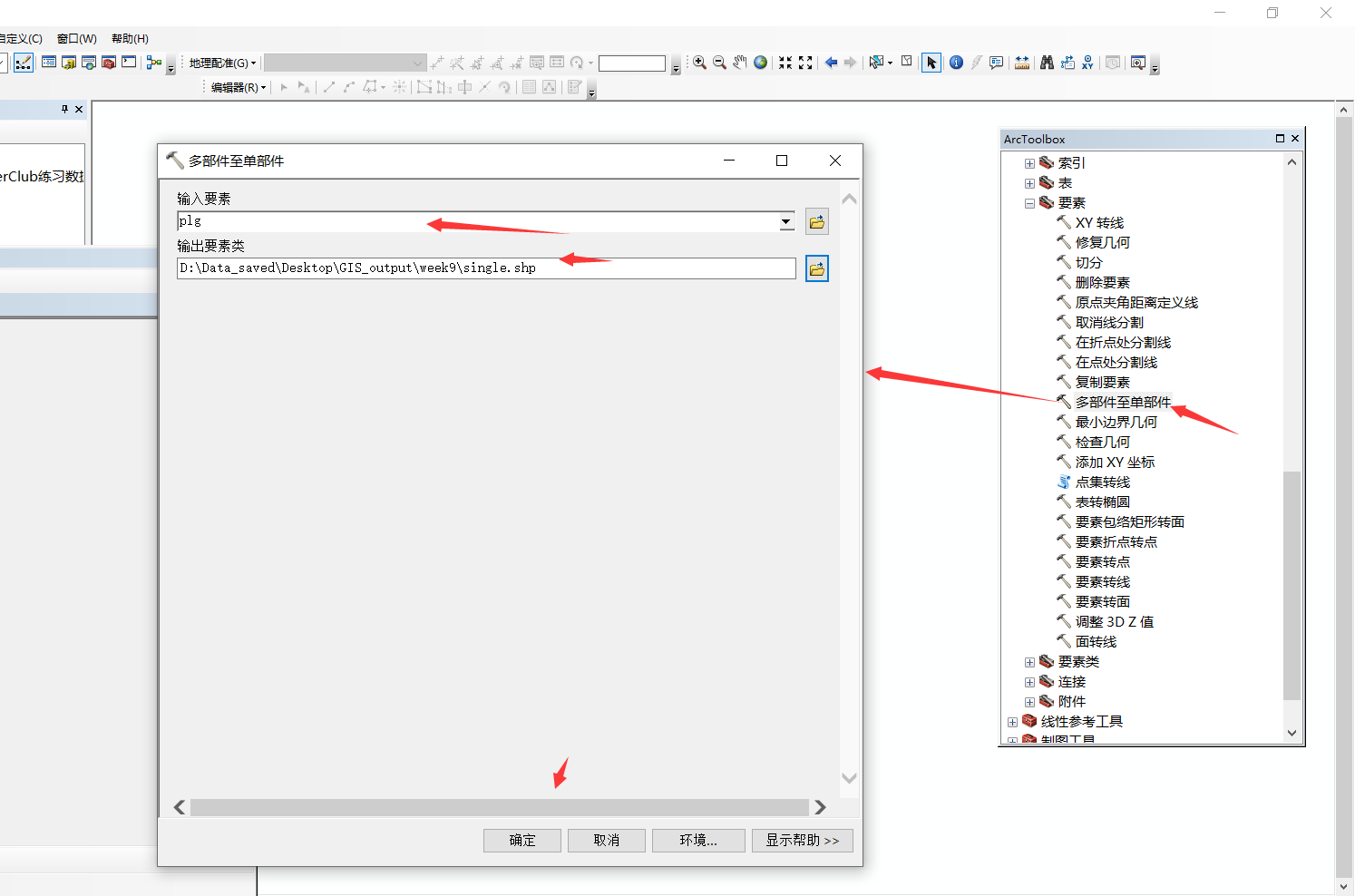Open the Python window icon
The height and width of the screenshot is (896, 1355).
(x=129, y=63)
